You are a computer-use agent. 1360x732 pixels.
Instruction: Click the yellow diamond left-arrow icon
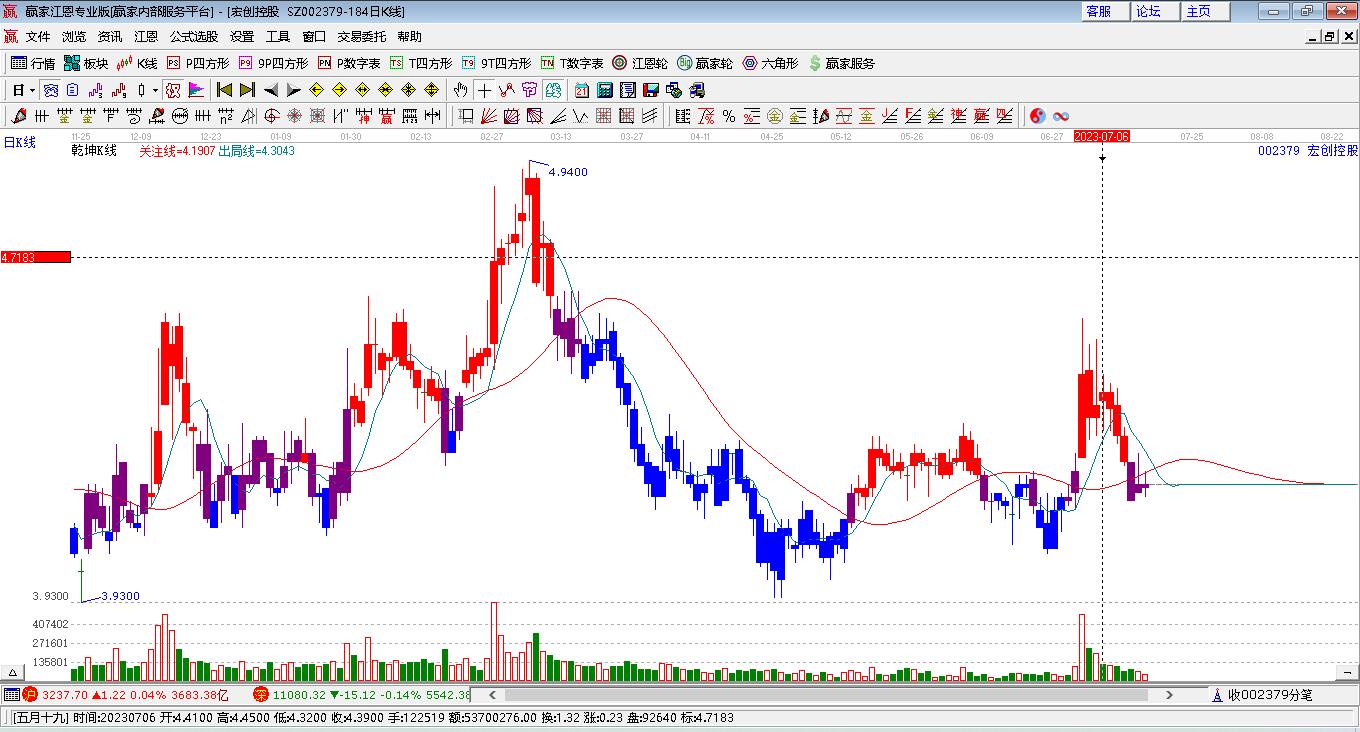316,90
